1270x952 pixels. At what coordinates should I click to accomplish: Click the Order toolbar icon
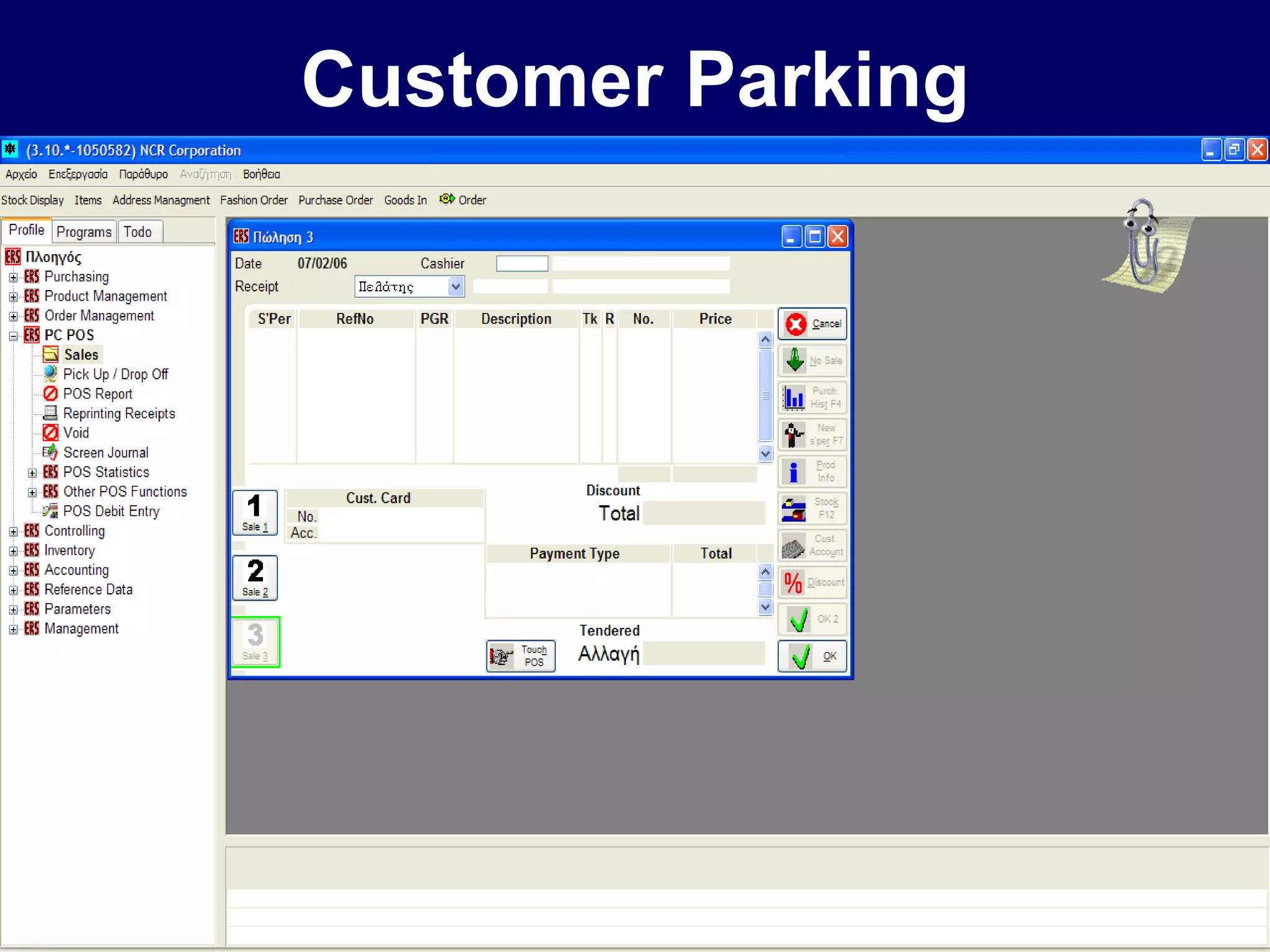point(447,199)
